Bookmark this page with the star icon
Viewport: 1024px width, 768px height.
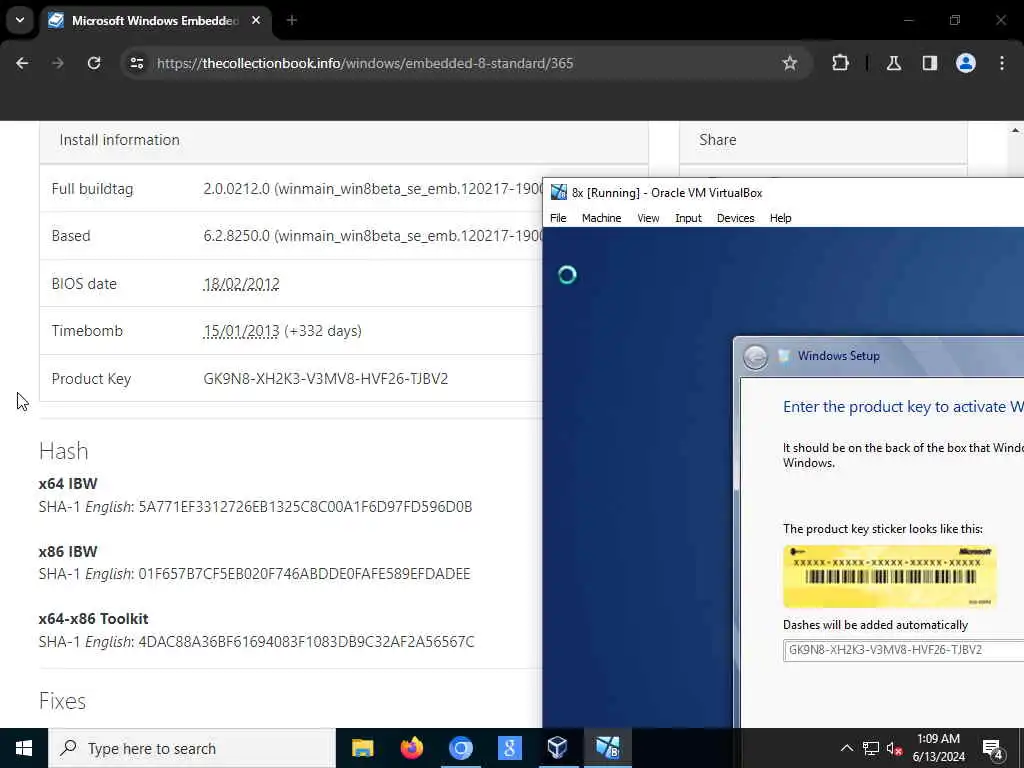[x=790, y=63]
